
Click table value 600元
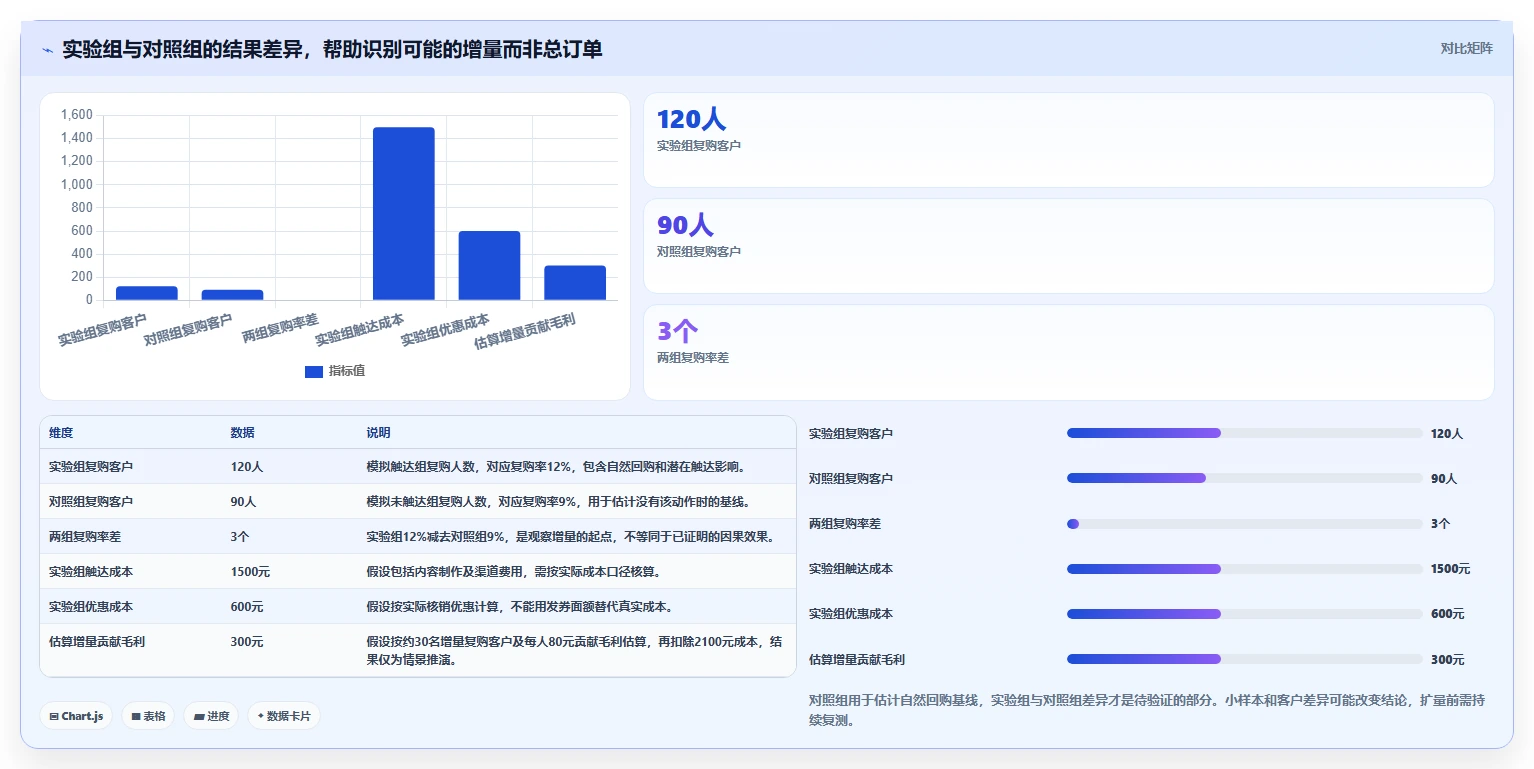coord(247,607)
